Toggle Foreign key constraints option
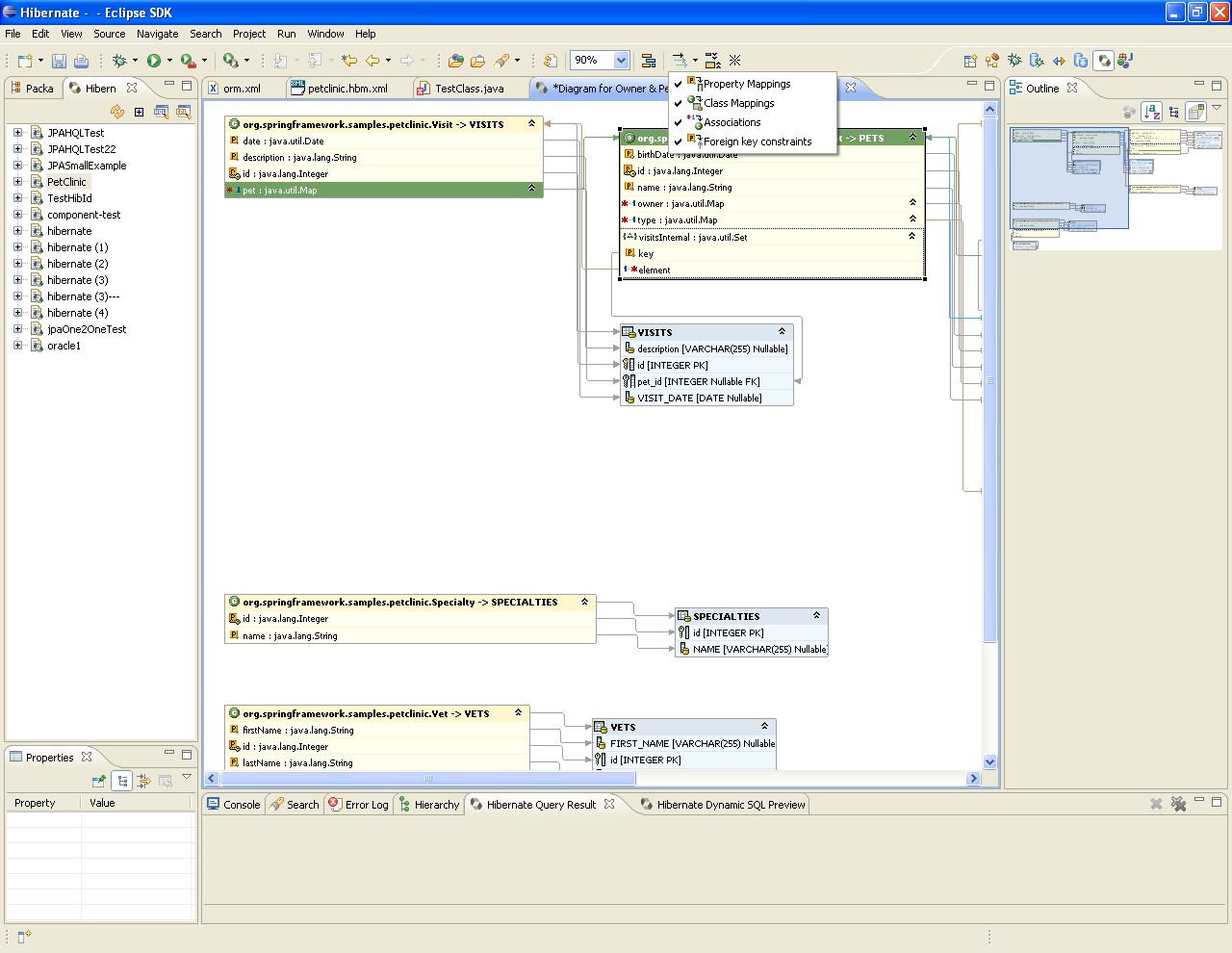This screenshot has height=953, width=1232. pyautogui.click(x=757, y=142)
